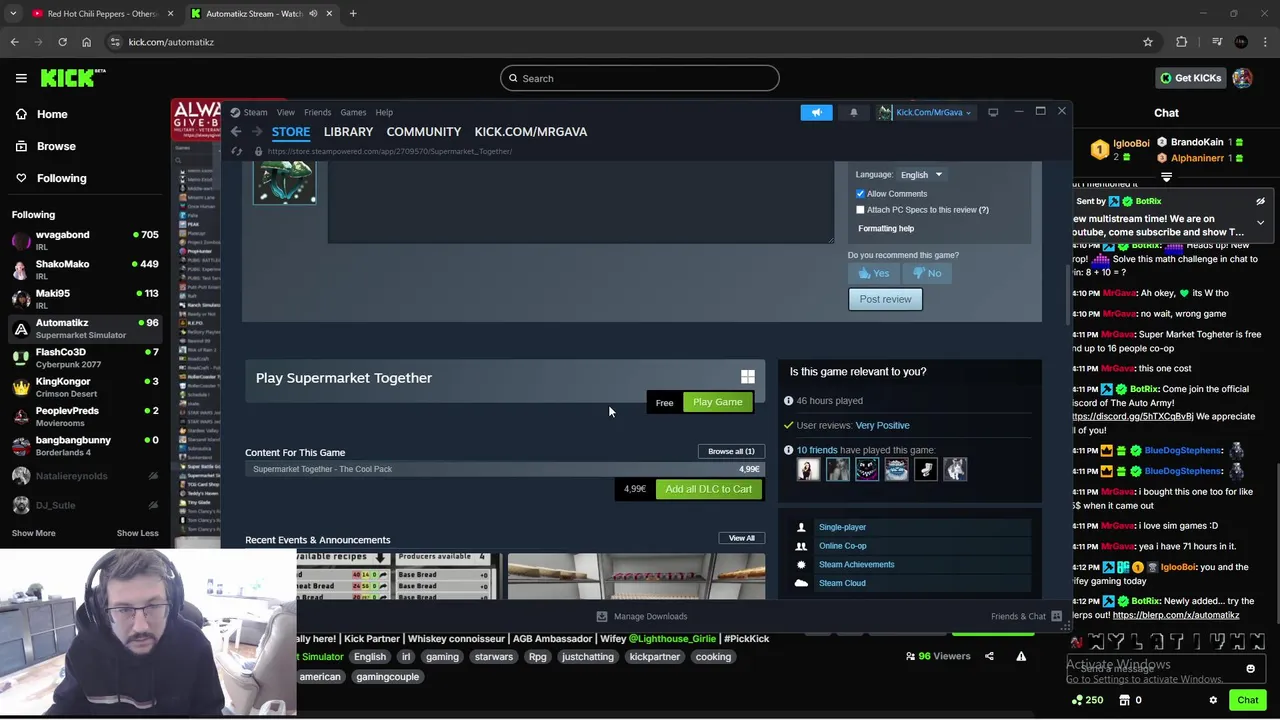Open the channel points shop icon
This screenshot has width=1280, height=720.
pos(1125,700)
